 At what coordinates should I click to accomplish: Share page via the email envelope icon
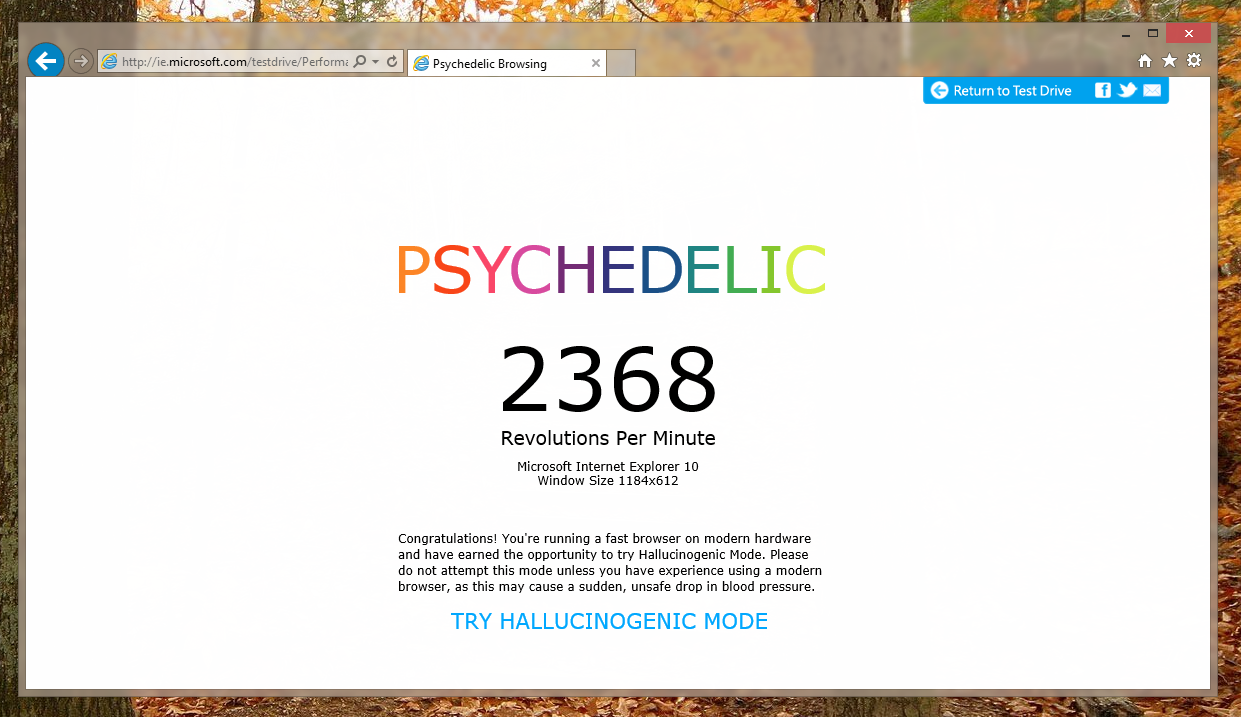1152,91
